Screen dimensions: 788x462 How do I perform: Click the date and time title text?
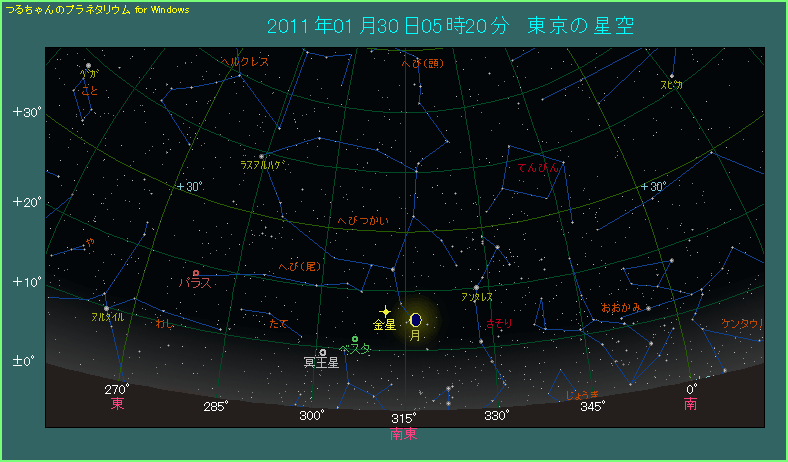450,26
